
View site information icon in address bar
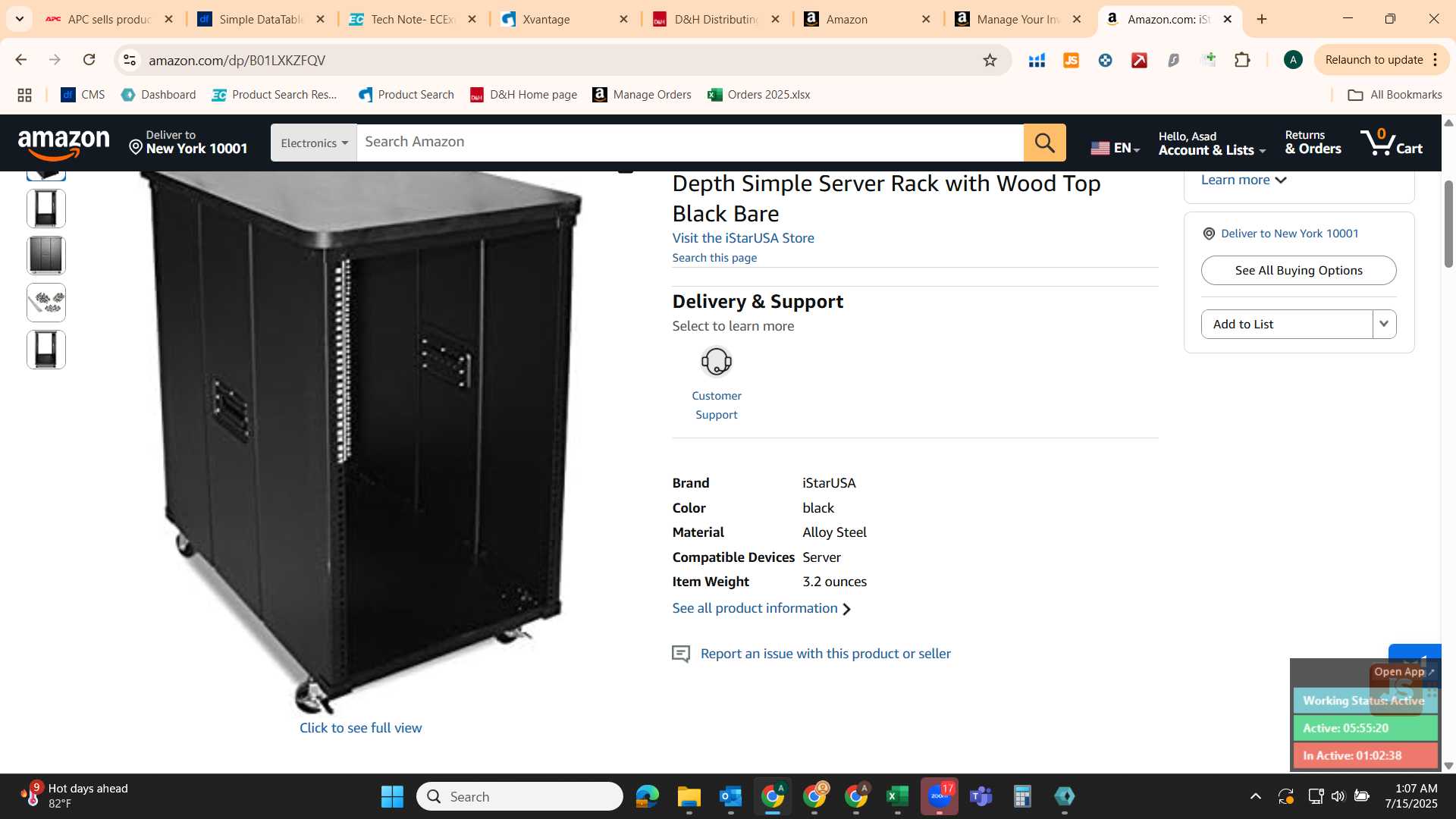point(130,60)
